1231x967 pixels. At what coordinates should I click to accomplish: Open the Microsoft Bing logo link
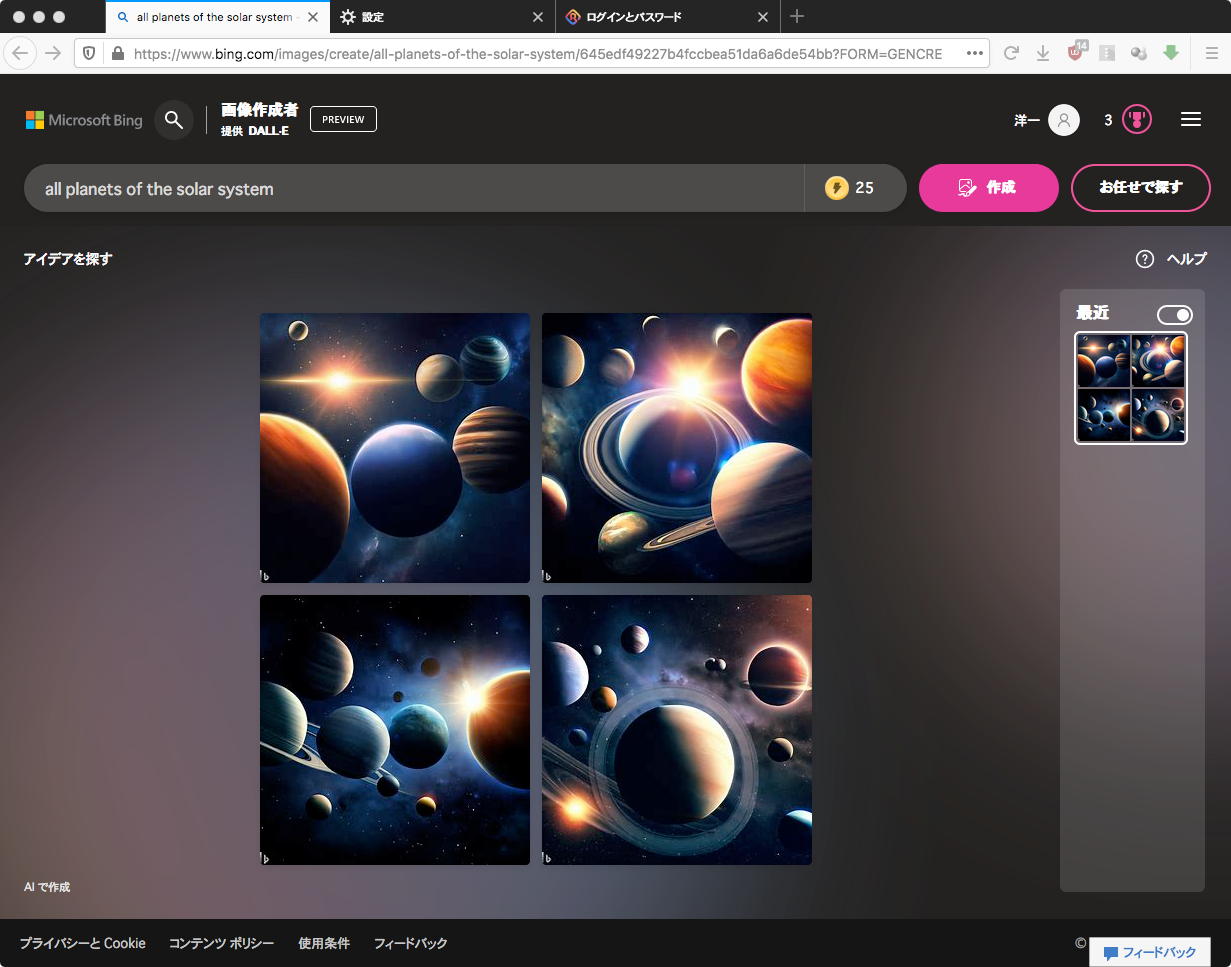click(84, 120)
